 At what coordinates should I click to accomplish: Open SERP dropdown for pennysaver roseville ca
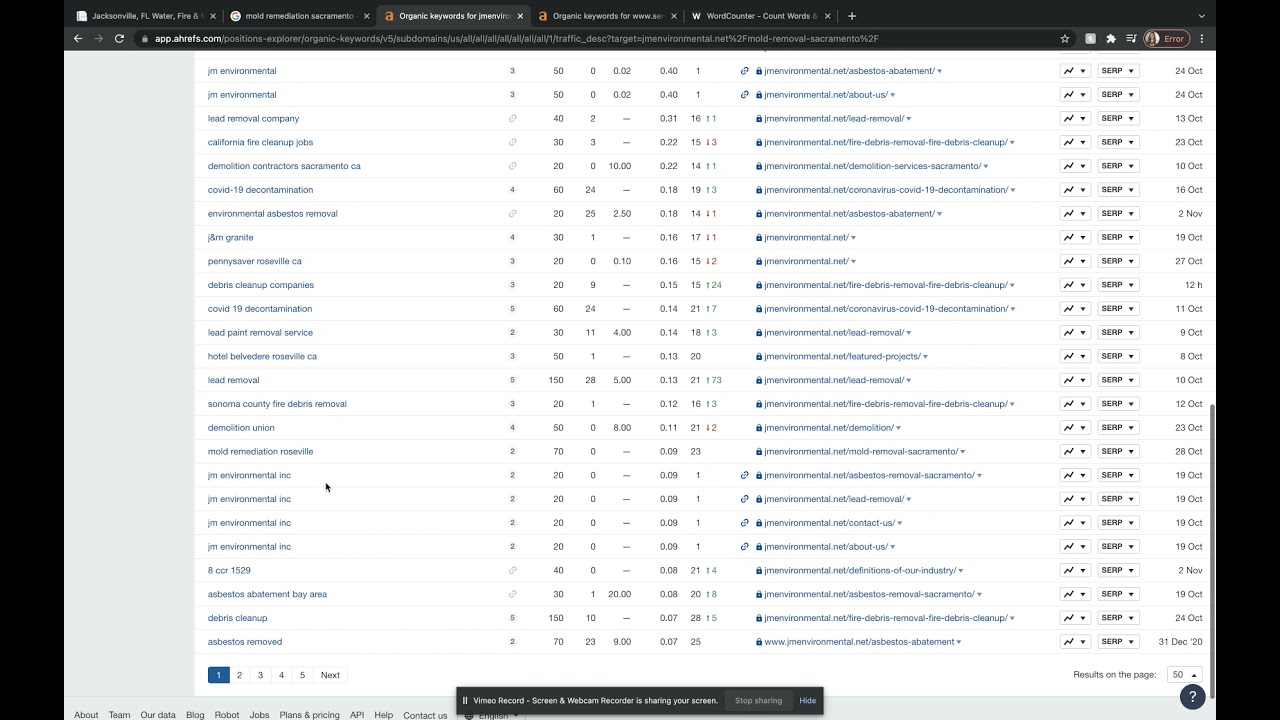1118,261
